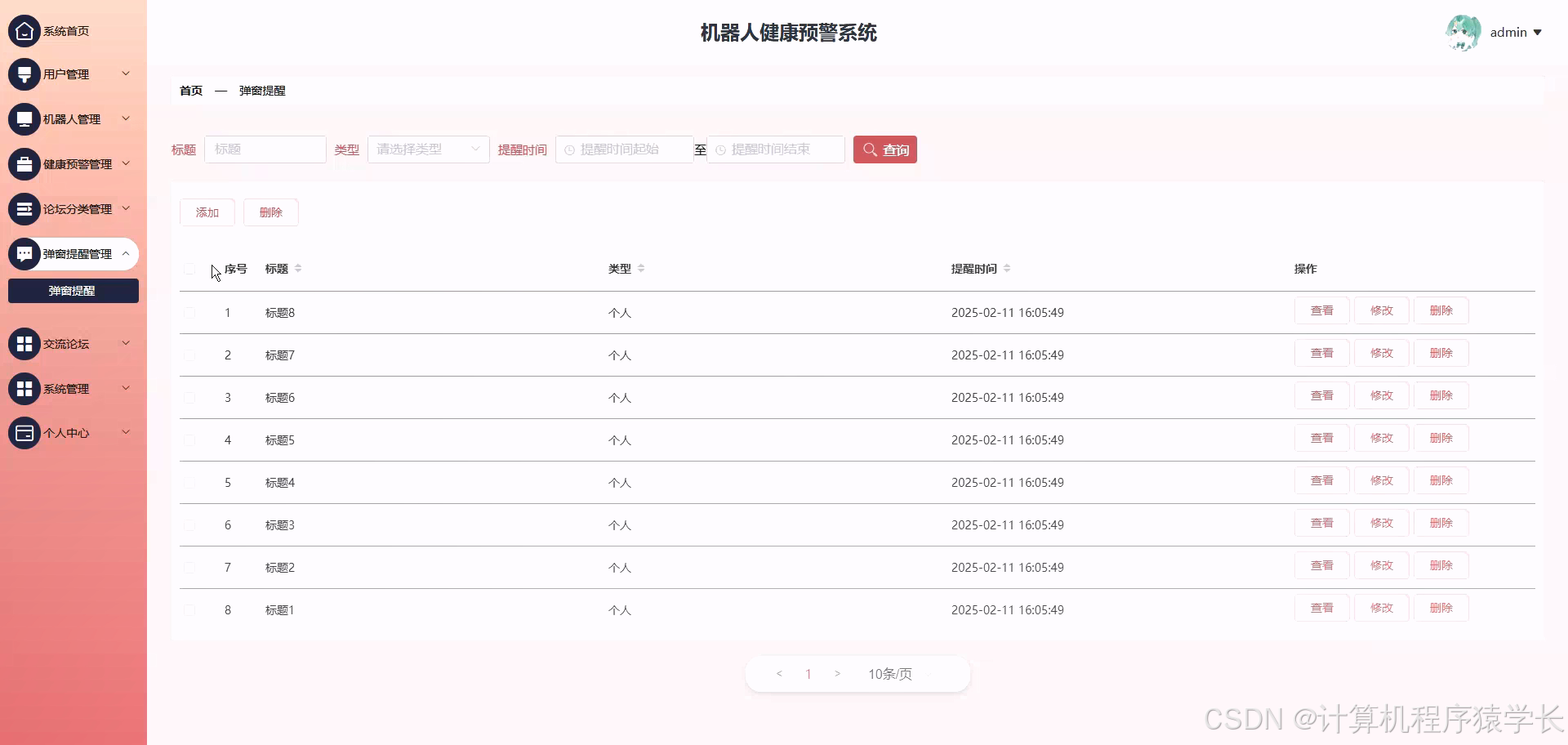Click the 用户管理 sidebar icon
The height and width of the screenshot is (745, 1568).
(24, 74)
